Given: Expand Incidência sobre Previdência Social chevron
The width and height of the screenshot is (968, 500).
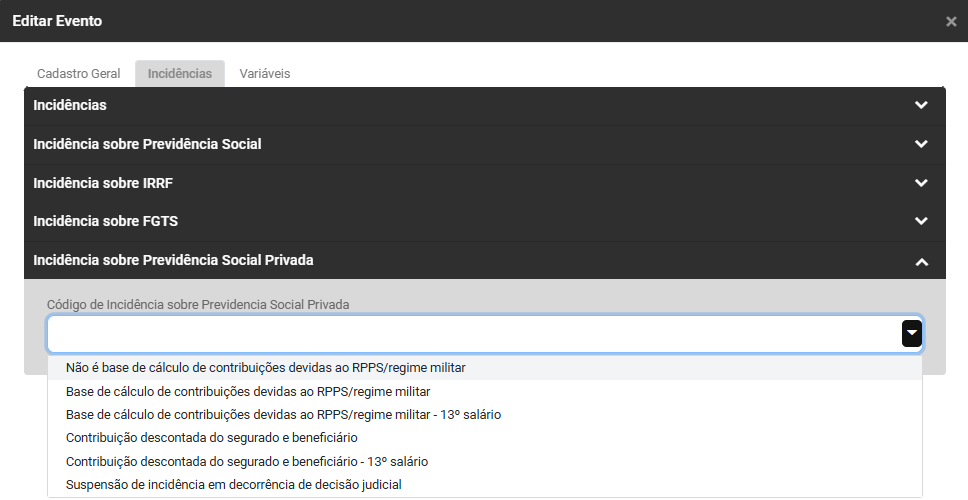Looking at the screenshot, I should (921, 144).
